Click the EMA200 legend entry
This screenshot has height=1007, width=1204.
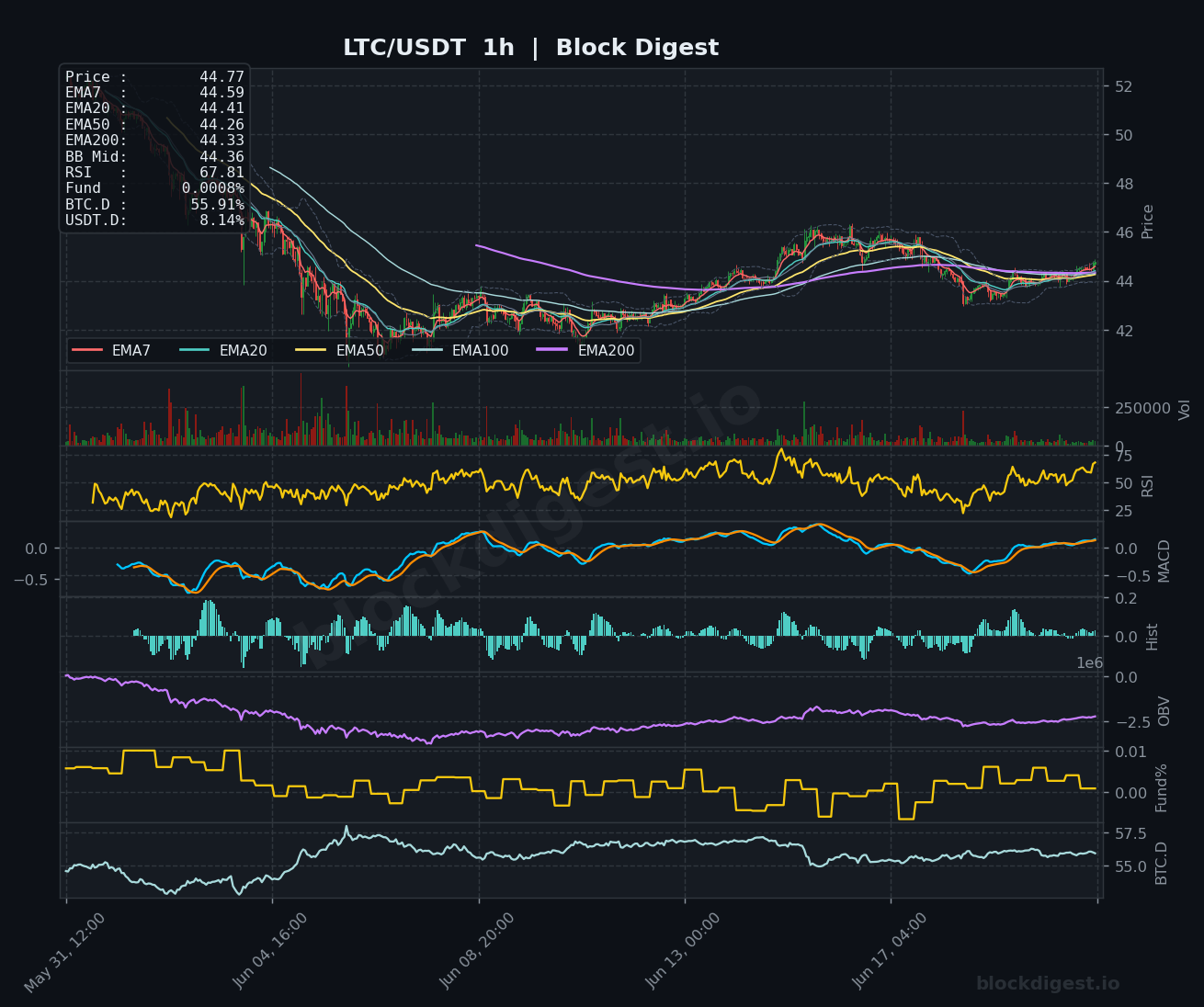click(586, 351)
